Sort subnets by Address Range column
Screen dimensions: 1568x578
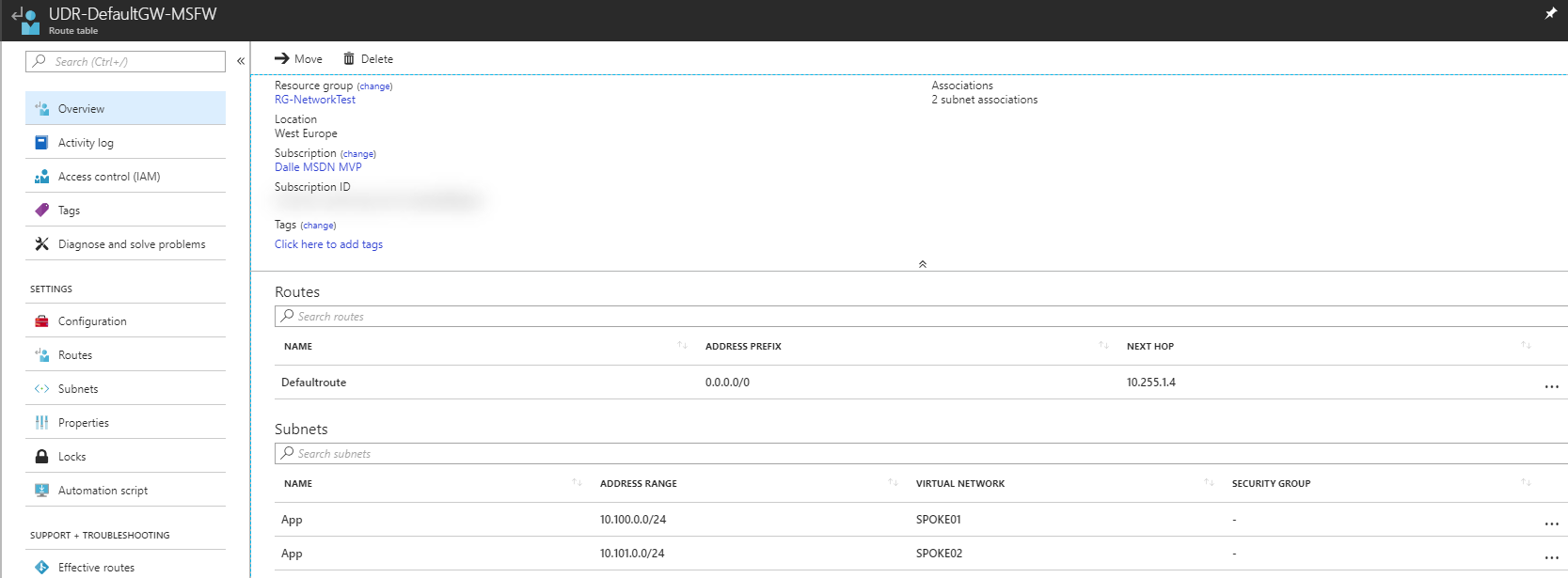tap(893, 483)
